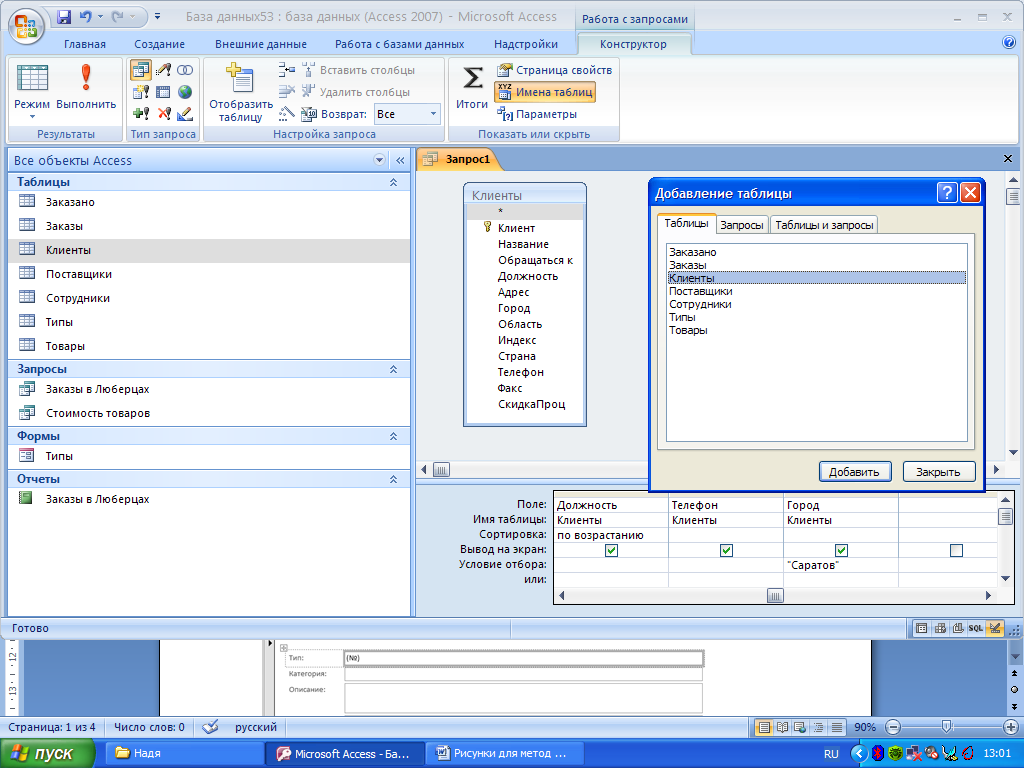Uncheck Вывод на экран for Город column
The height and width of the screenshot is (768, 1024).
coord(841,551)
